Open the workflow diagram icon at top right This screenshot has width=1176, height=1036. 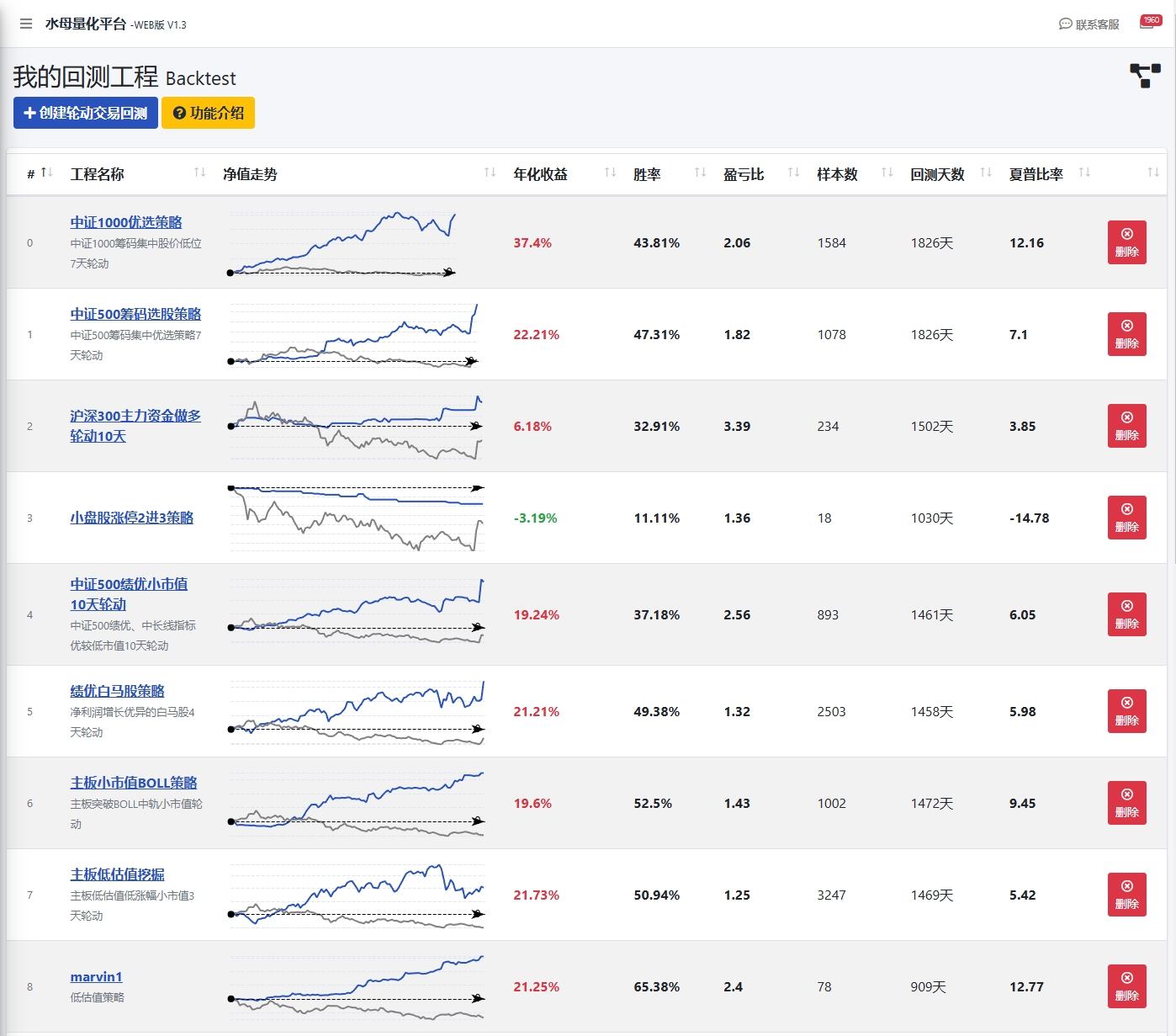tap(1145, 76)
